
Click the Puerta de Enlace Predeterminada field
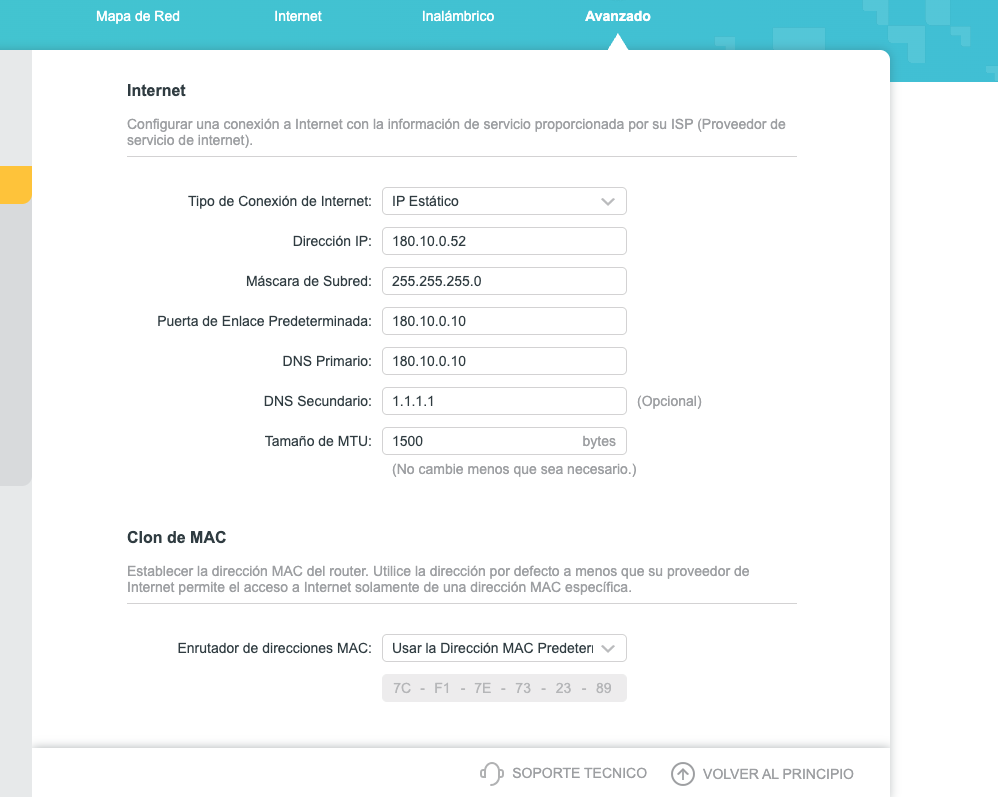click(504, 321)
